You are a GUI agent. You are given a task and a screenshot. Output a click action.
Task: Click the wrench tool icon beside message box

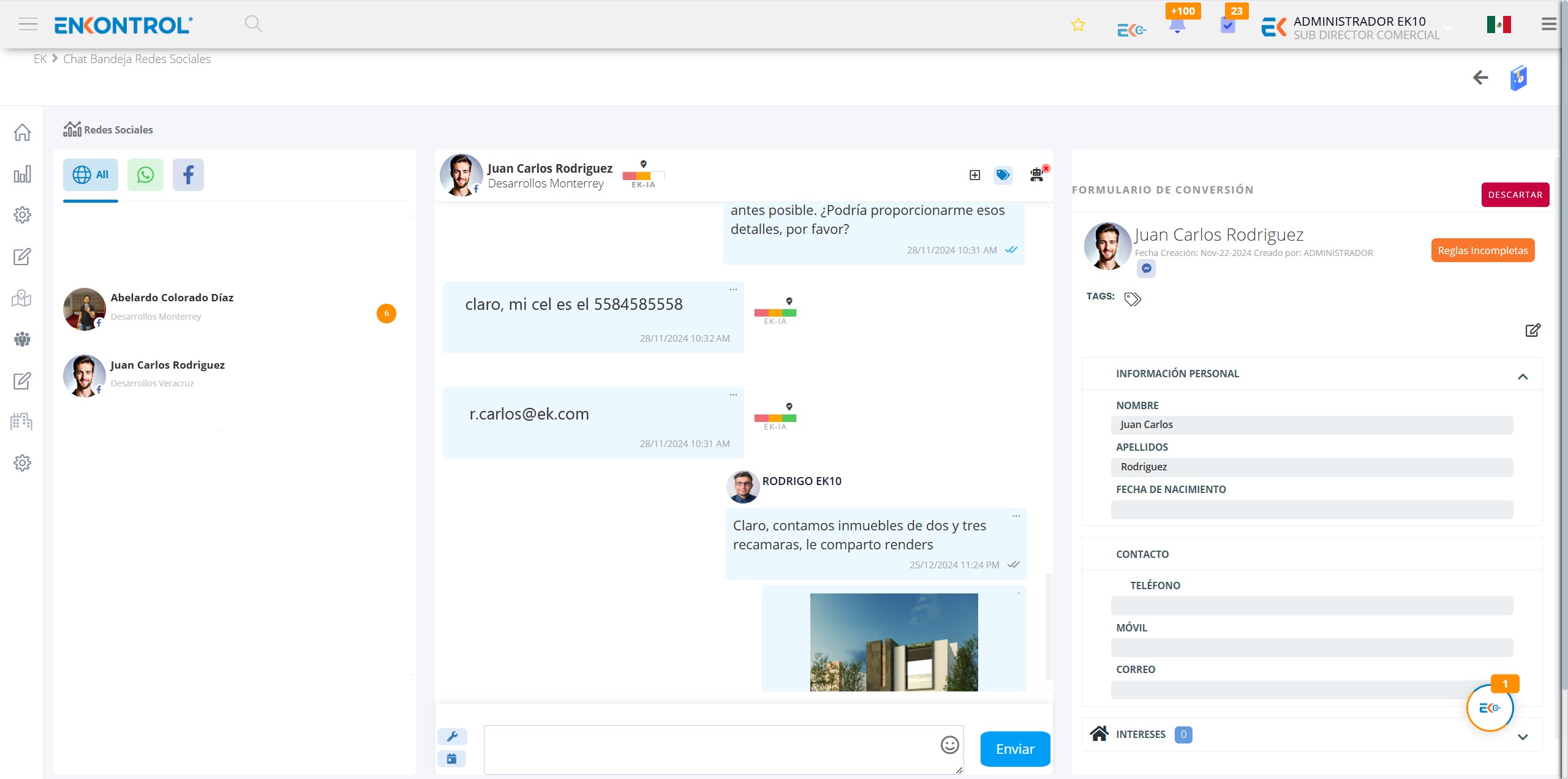452,736
